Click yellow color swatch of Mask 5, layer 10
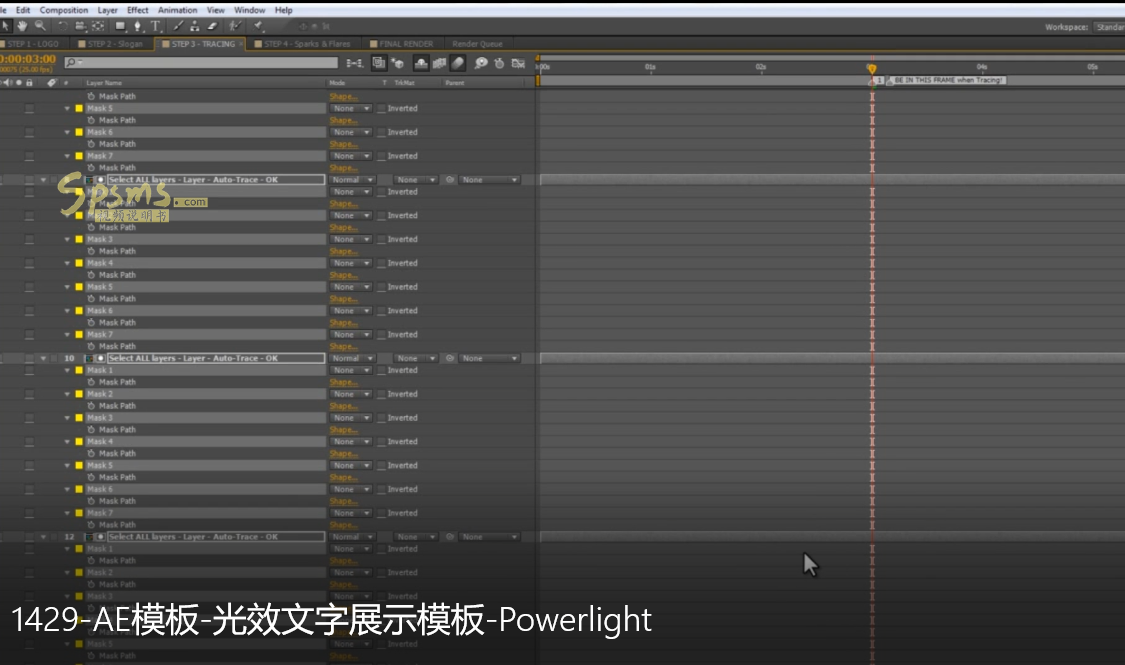 [x=79, y=466]
